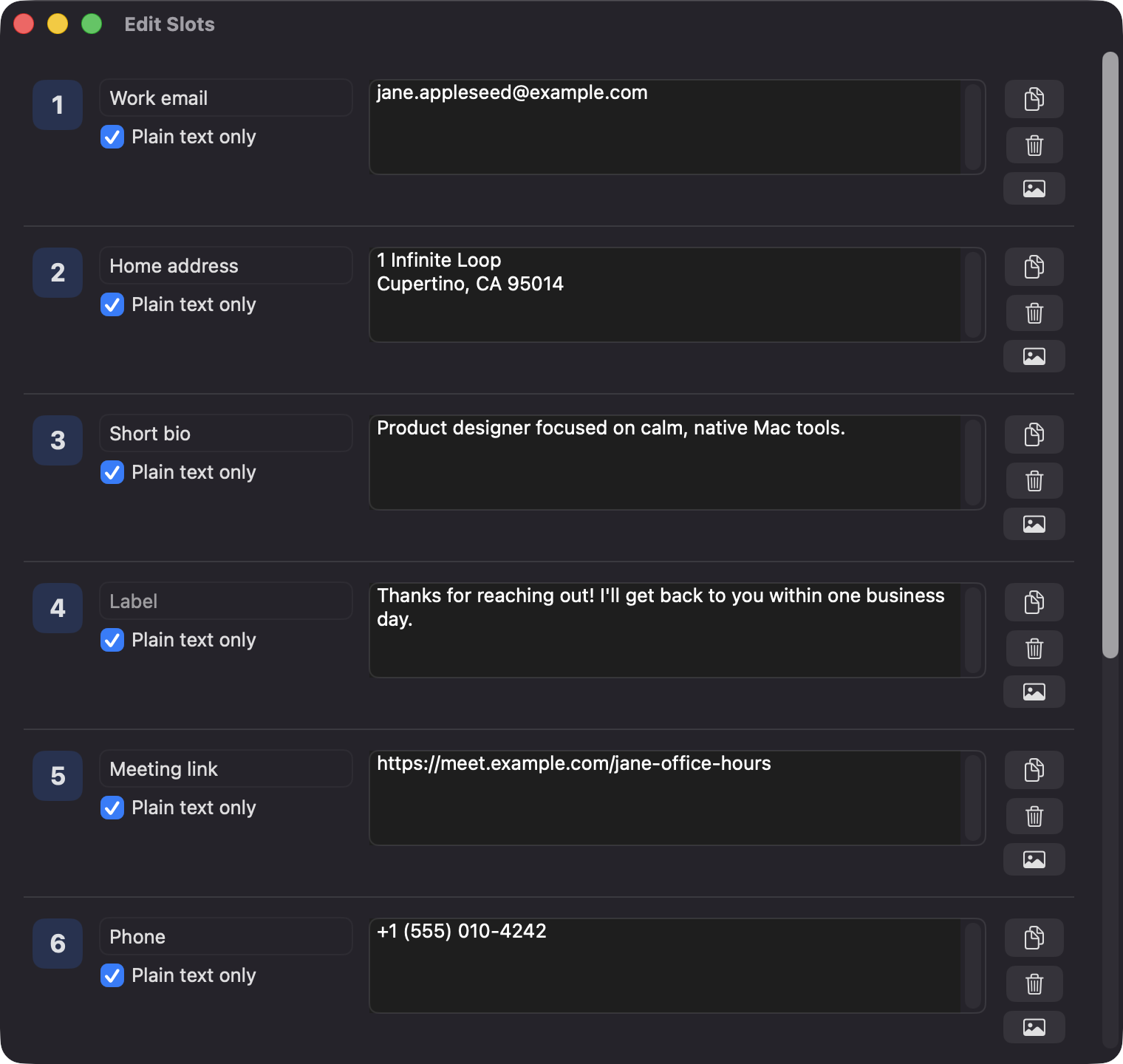Screen dimensions: 1123x1064
Task: Copy the Home address slot contents
Action: click(x=1034, y=267)
